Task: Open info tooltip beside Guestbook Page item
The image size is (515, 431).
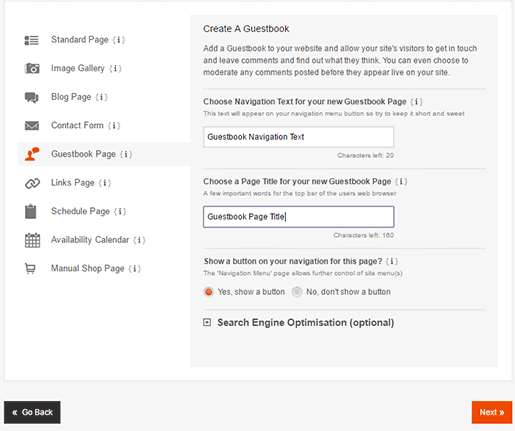Action: click(x=126, y=154)
